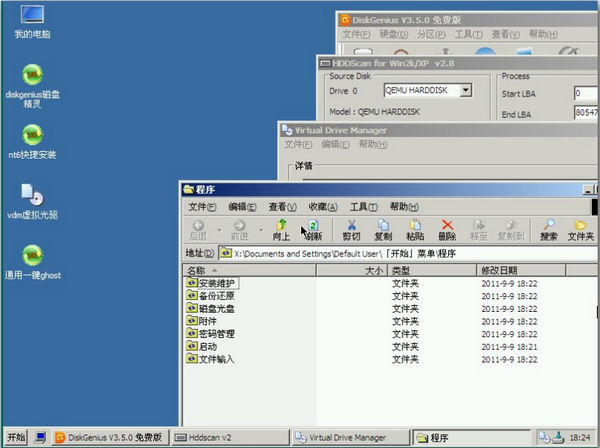Image resolution: width=600 pixels, height=448 pixels.
Task: Click the End LBA input field
Action: pyautogui.click(x=586, y=112)
